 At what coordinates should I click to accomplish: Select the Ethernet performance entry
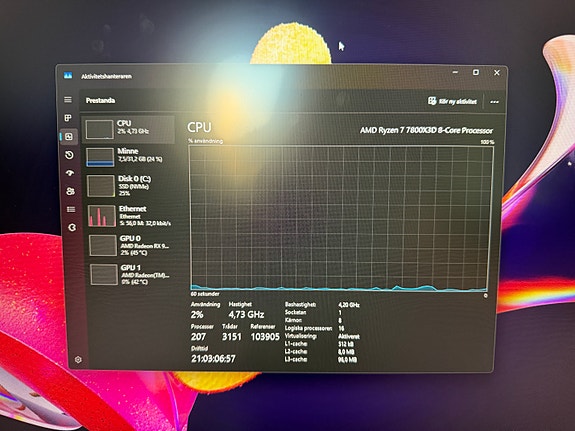click(x=131, y=216)
